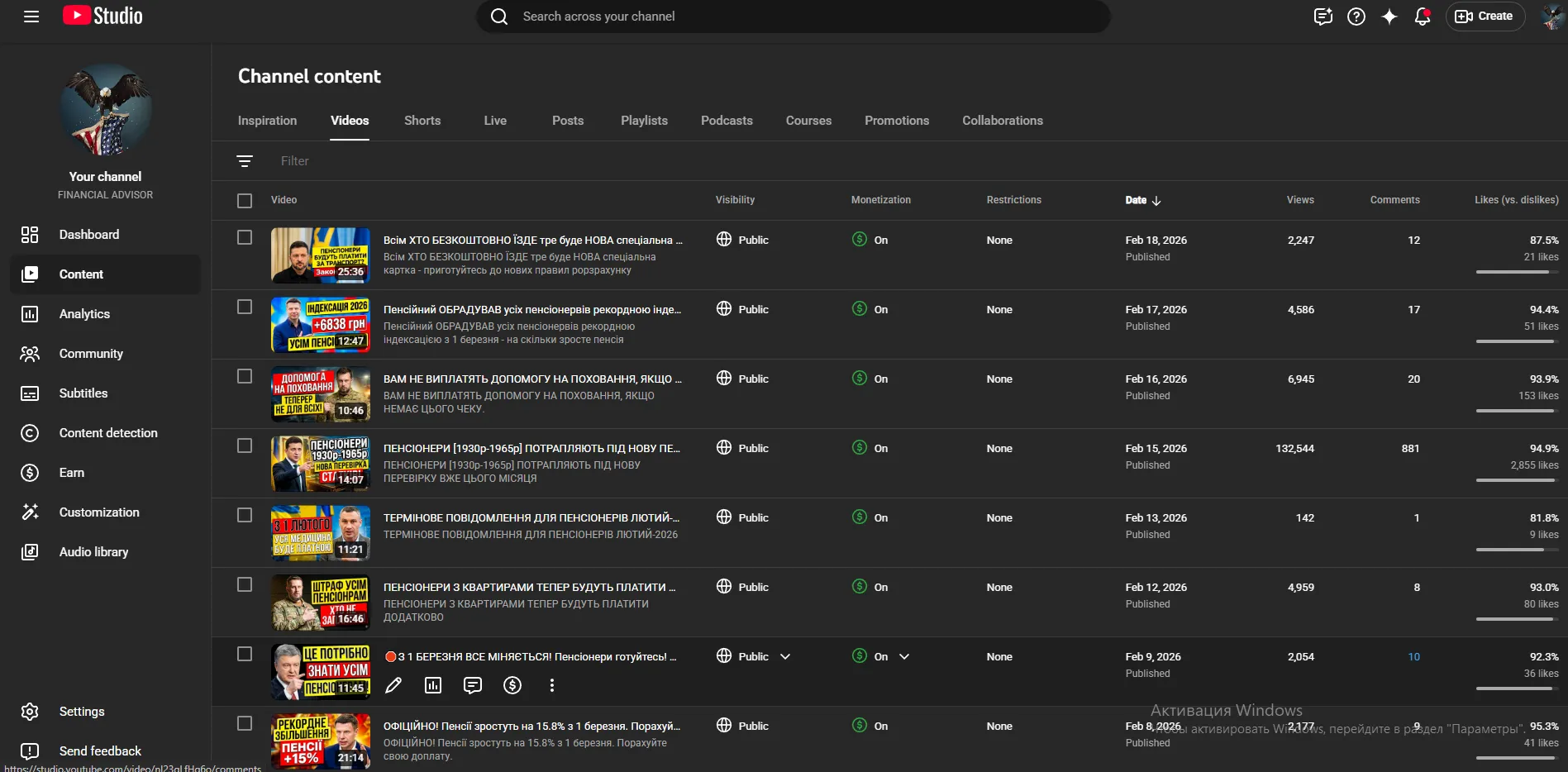Open monetization dollar icon for 1 БЕРЕЗНЯ video
This screenshot has width=1568, height=772.
(x=512, y=685)
